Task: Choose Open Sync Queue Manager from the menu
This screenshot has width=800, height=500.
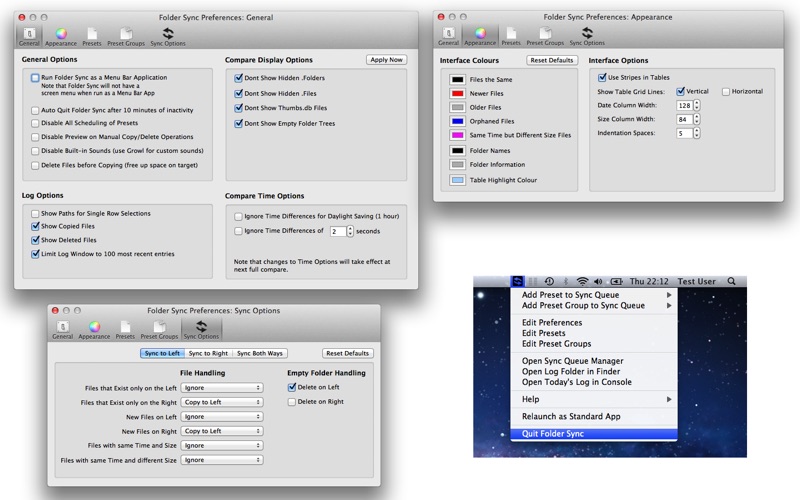Action: click(572, 361)
